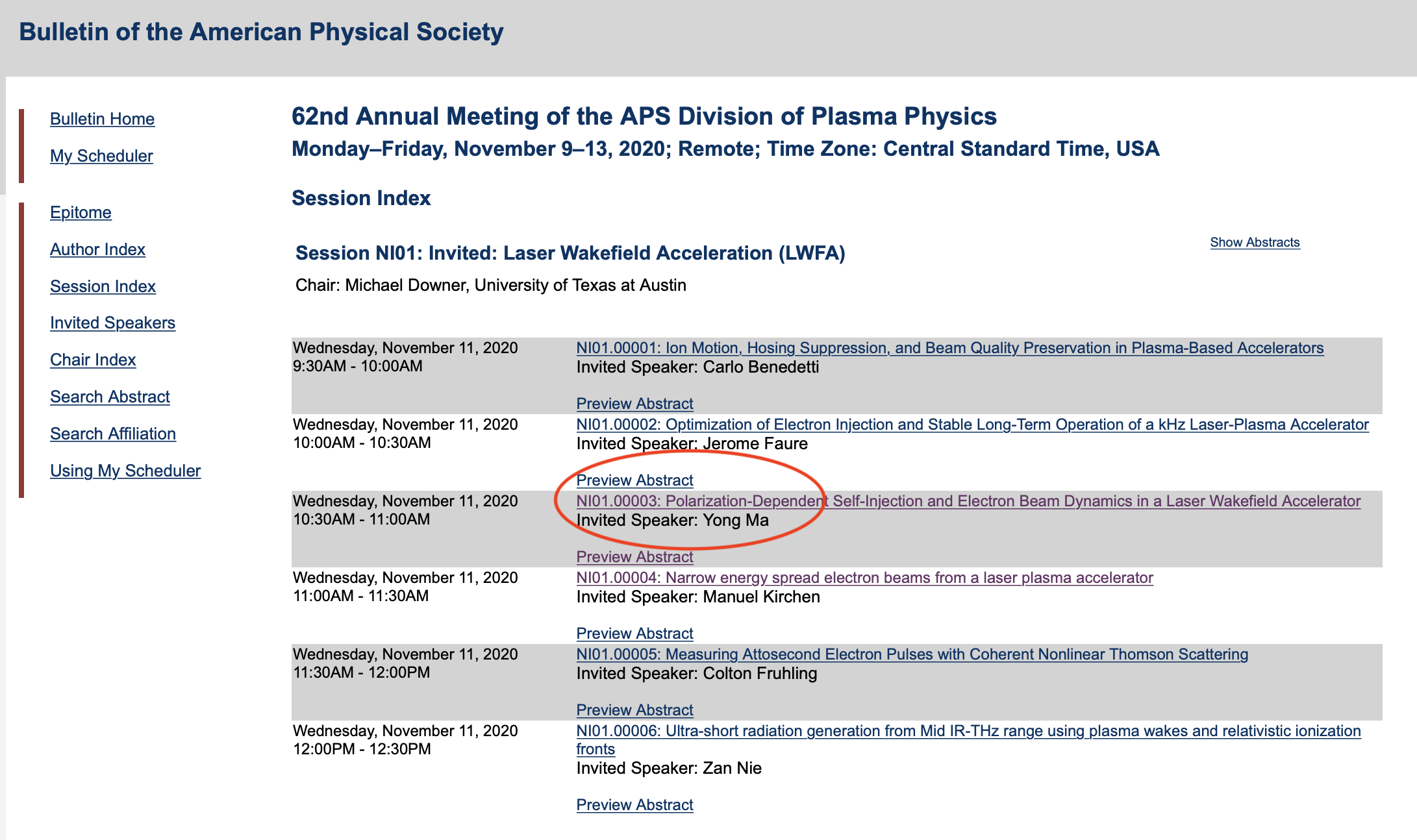Expand Preview Abstract for Carlo Benedetti's talk
The height and width of the screenshot is (840, 1417).
pos(634,404)
